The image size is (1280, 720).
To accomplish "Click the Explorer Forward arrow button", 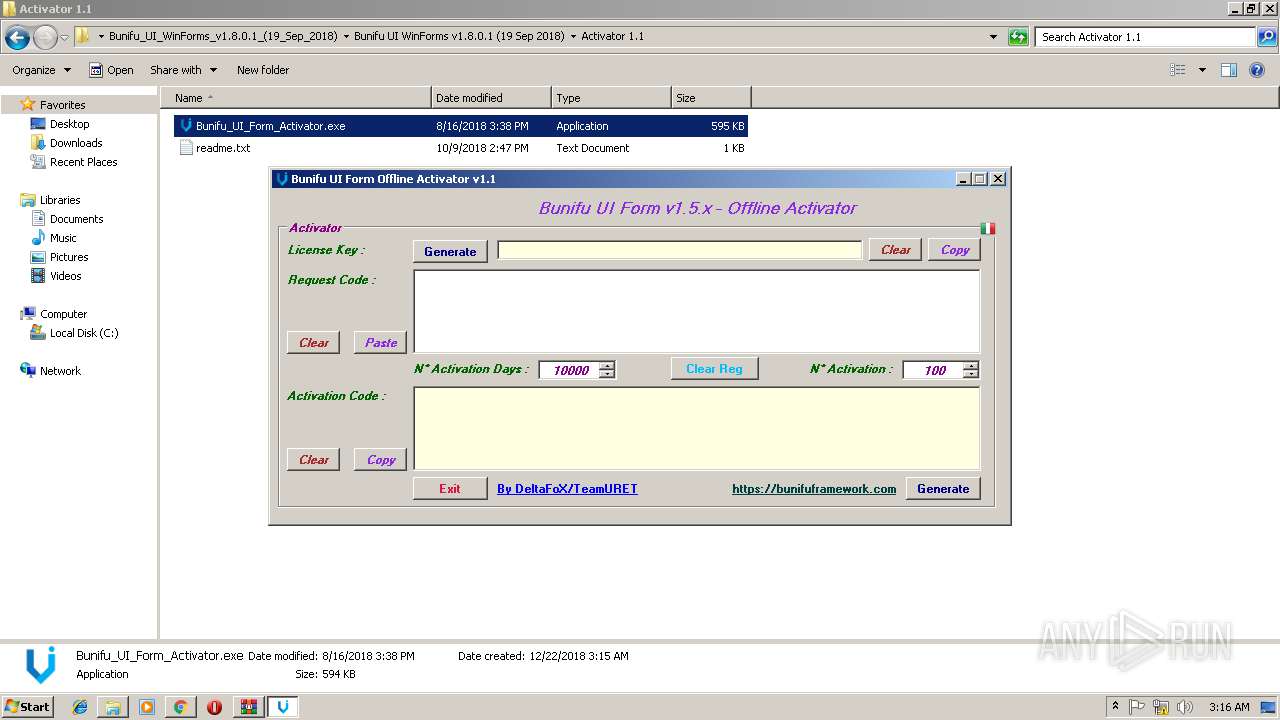I will tap(45, 38).
